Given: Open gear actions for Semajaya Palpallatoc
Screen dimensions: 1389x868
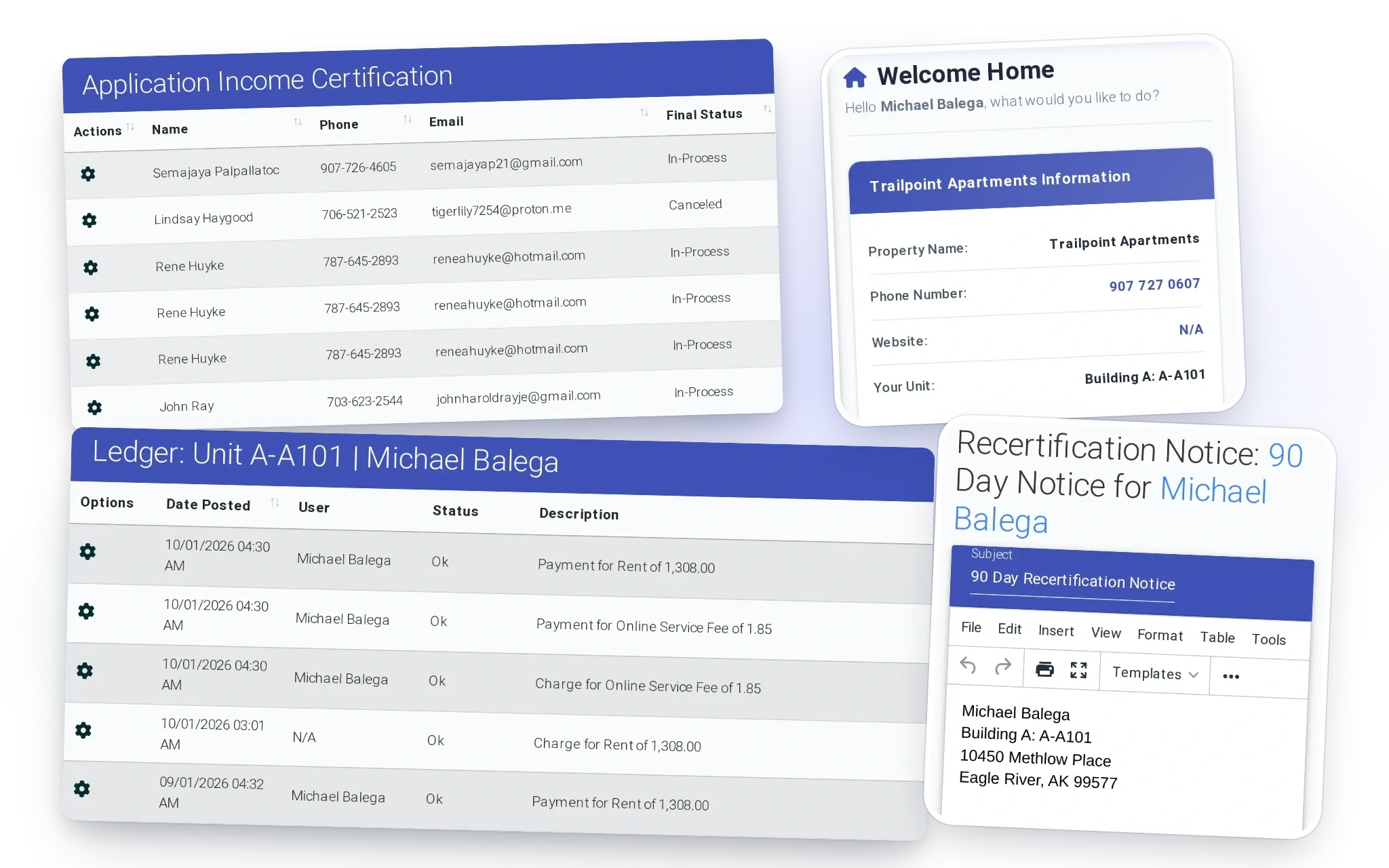Looking at the screenshot, I should pyautogui.click(x=88, y=174).
